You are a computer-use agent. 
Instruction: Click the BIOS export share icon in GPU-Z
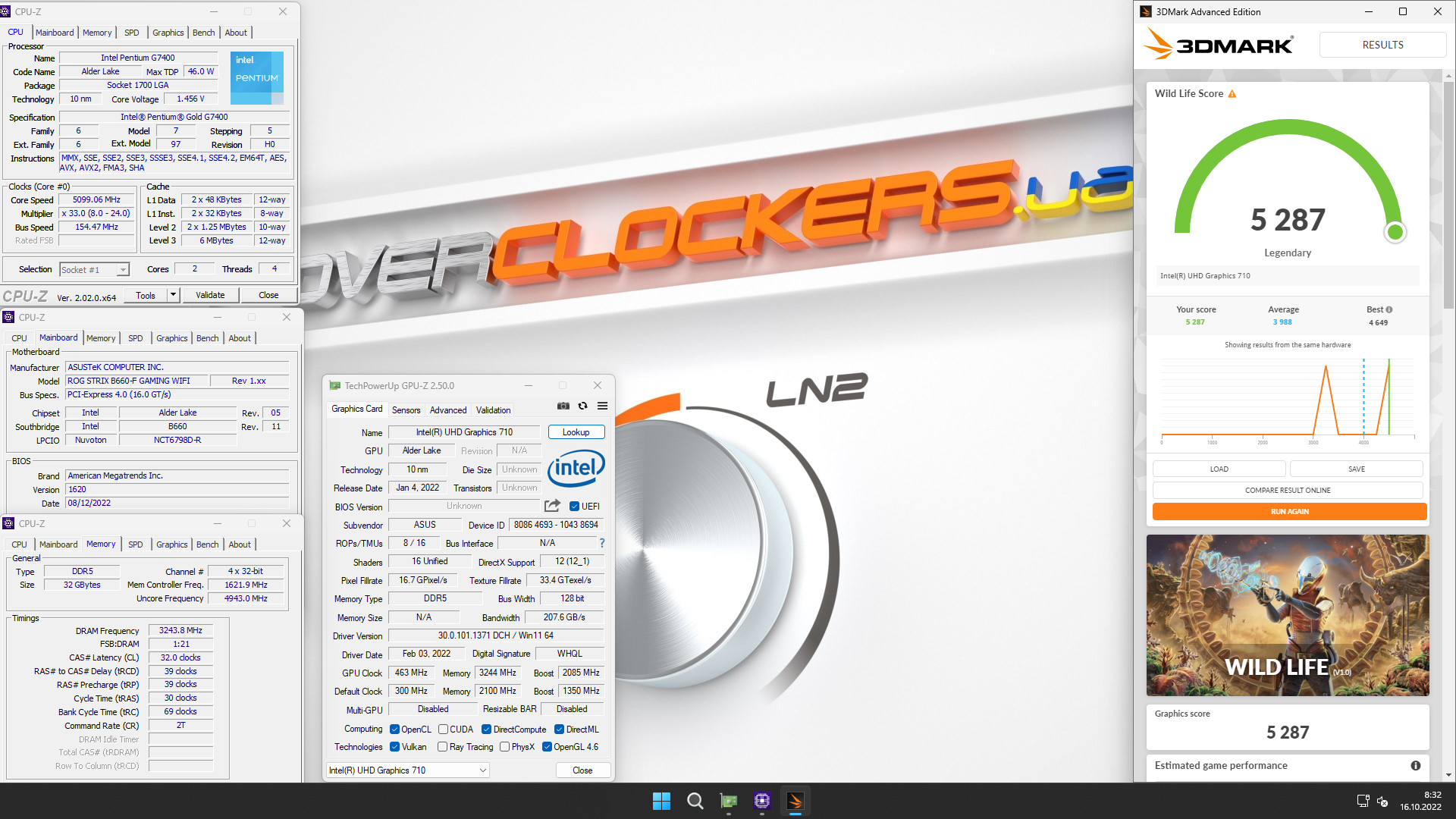[x=552, y=506]
